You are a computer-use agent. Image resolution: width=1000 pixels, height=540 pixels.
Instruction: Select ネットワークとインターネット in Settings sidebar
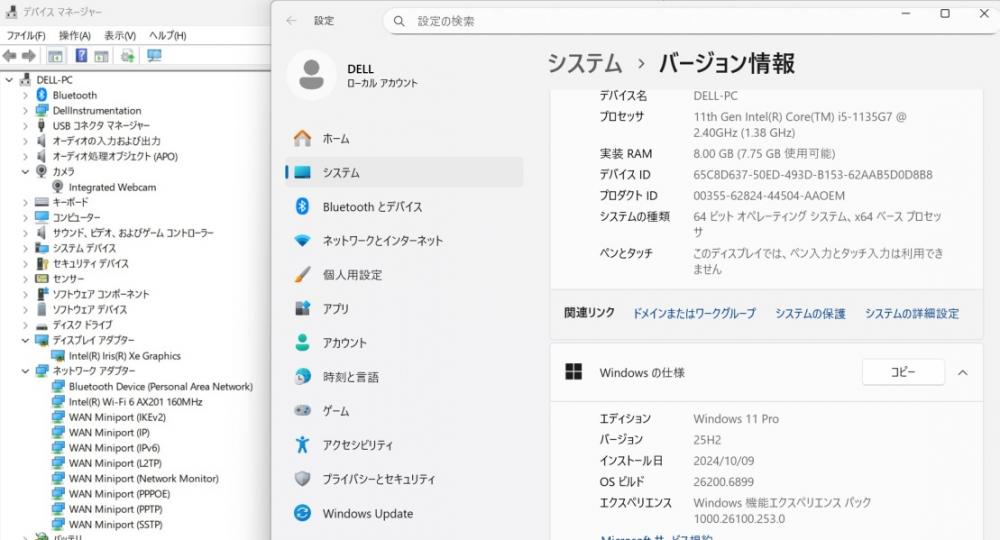(x=382, y=241)
